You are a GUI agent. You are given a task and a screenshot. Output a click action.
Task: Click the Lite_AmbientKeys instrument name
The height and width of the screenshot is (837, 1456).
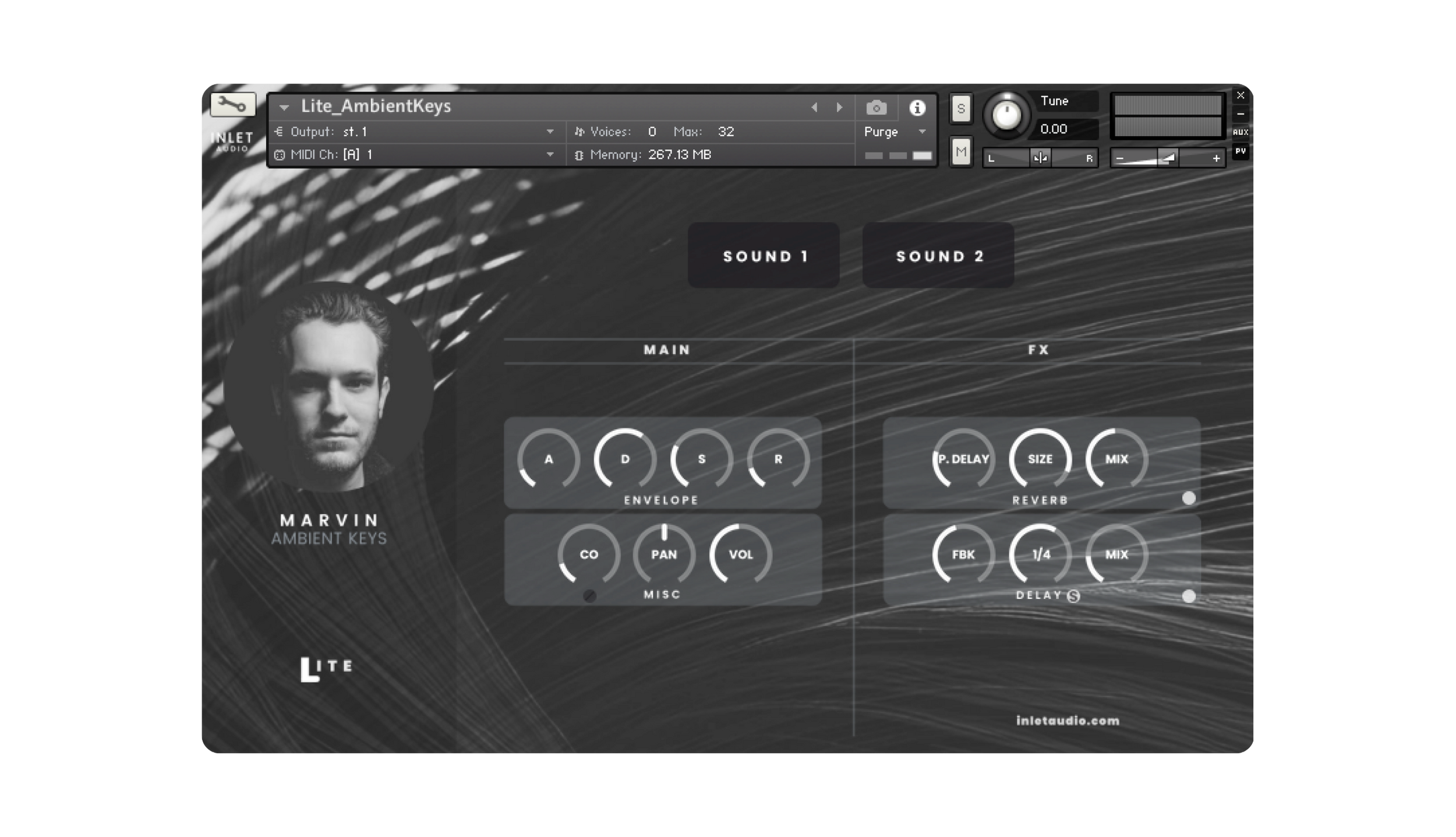coord(376,106)
